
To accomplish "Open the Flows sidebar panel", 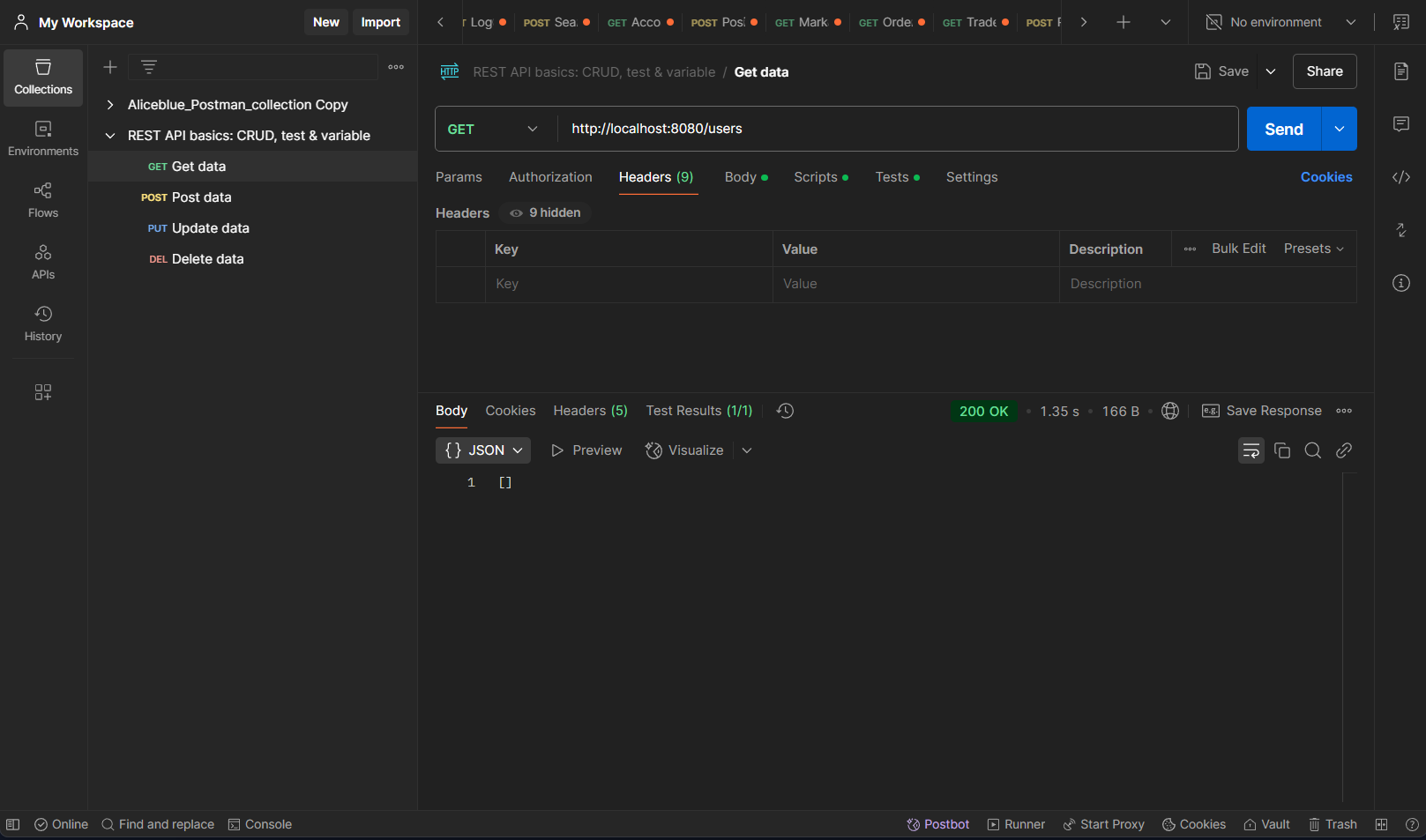I will point(43,201).
